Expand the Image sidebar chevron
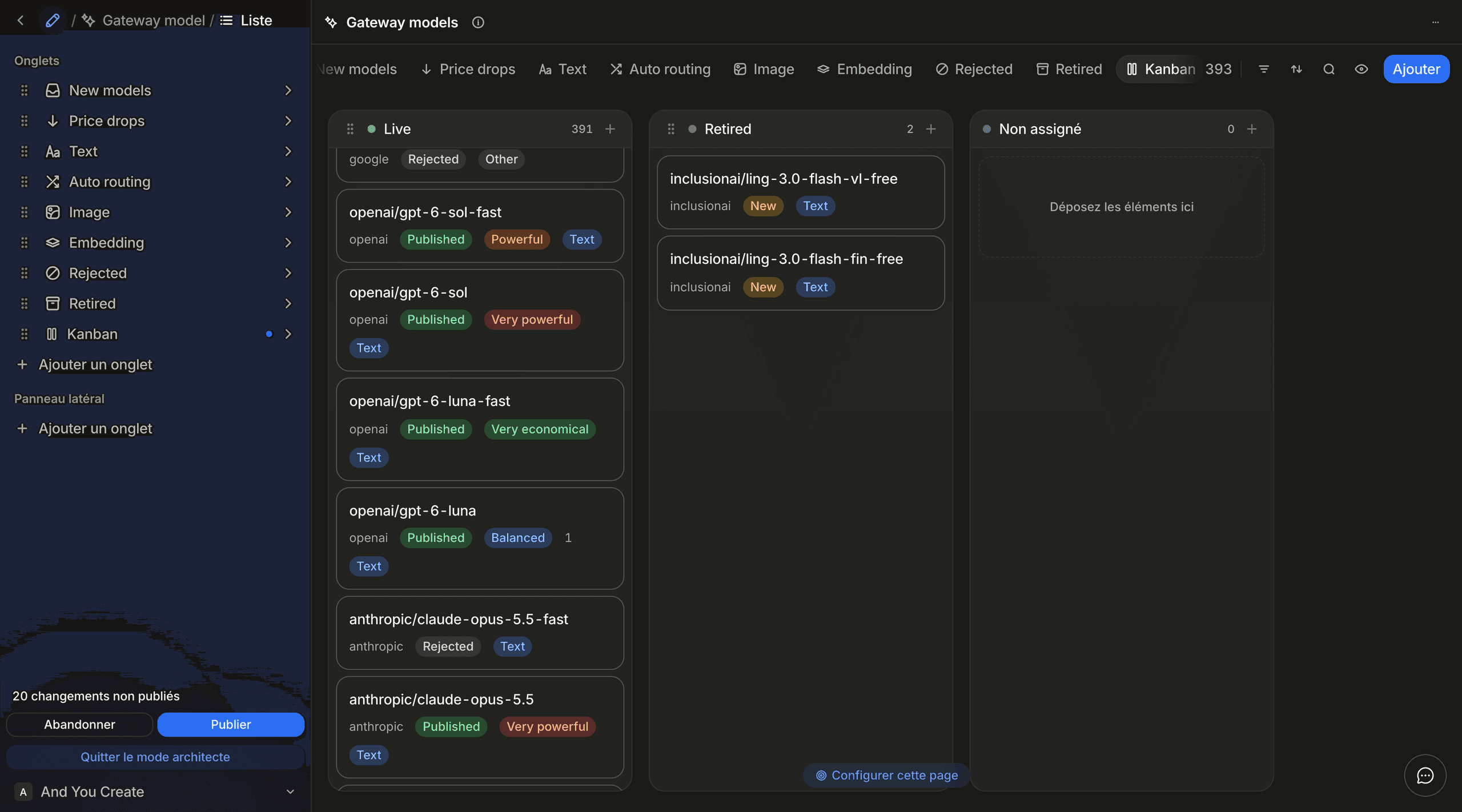Image resolution: width=1462 pixels, height=812 pixels. coord(288,212)
